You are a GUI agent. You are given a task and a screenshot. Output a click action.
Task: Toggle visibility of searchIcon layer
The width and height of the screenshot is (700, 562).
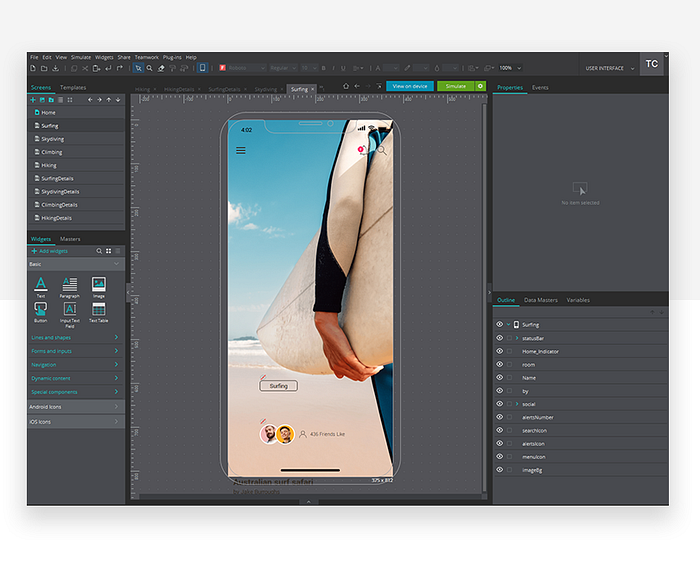(x=500, y=430)
